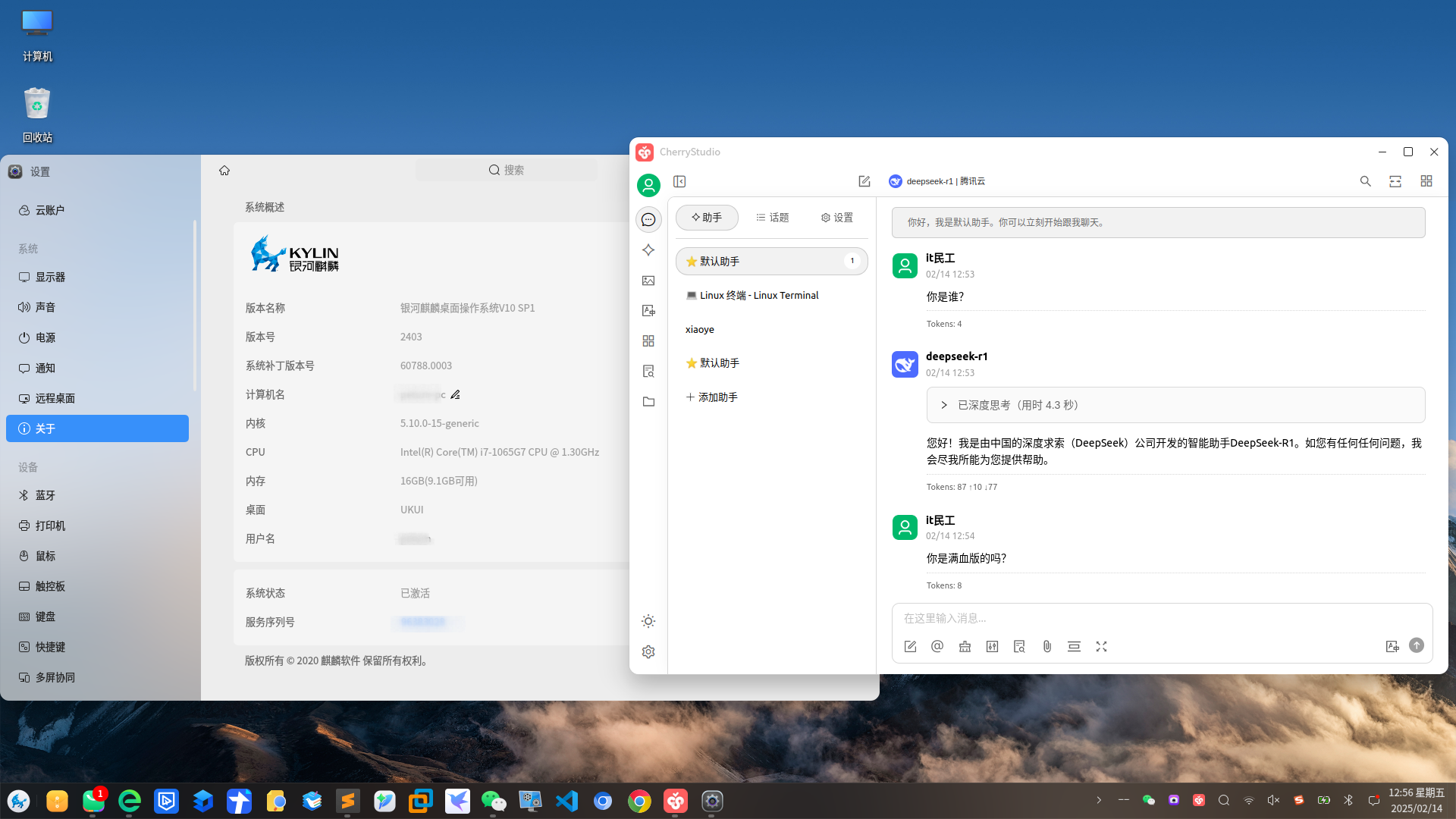Viewport: 1456px width, 819px height.
Task: Open the mini apps grid icon in sidebar
Action: (648, 341)
